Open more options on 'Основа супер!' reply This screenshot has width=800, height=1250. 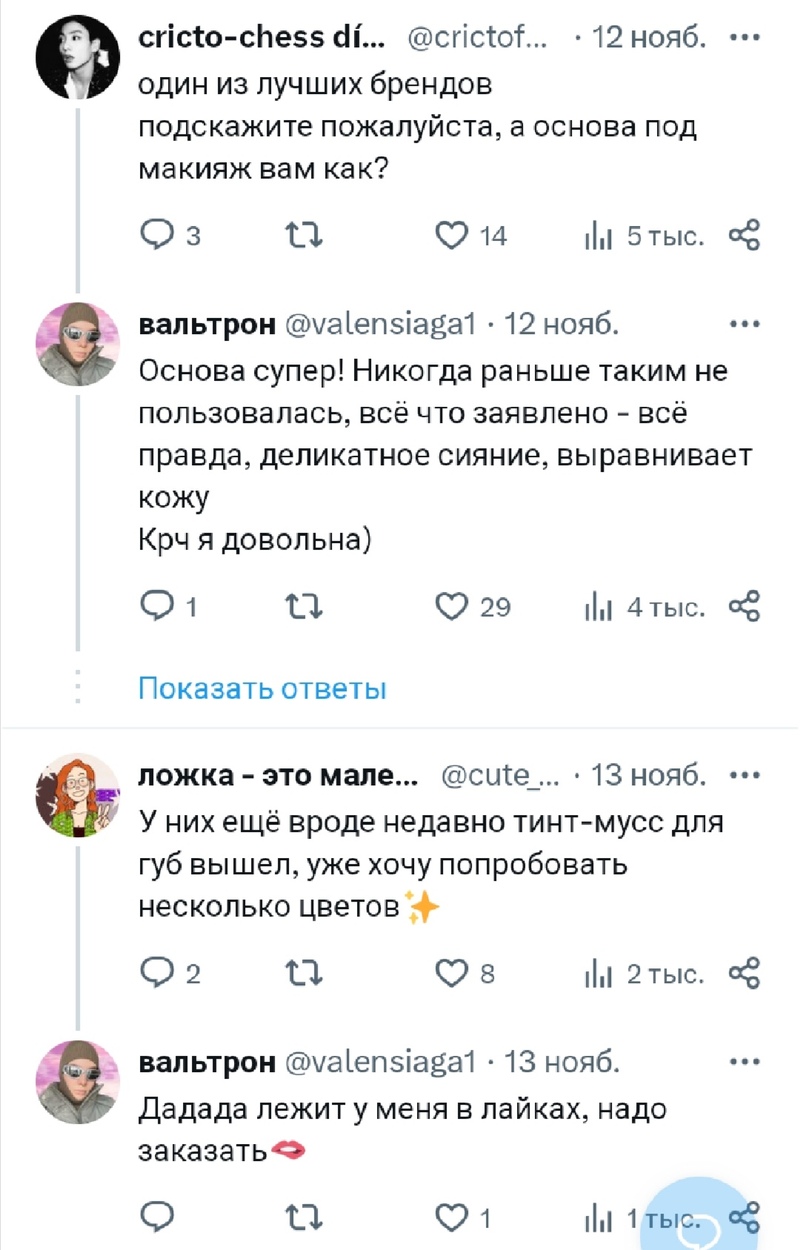(745, 324)
